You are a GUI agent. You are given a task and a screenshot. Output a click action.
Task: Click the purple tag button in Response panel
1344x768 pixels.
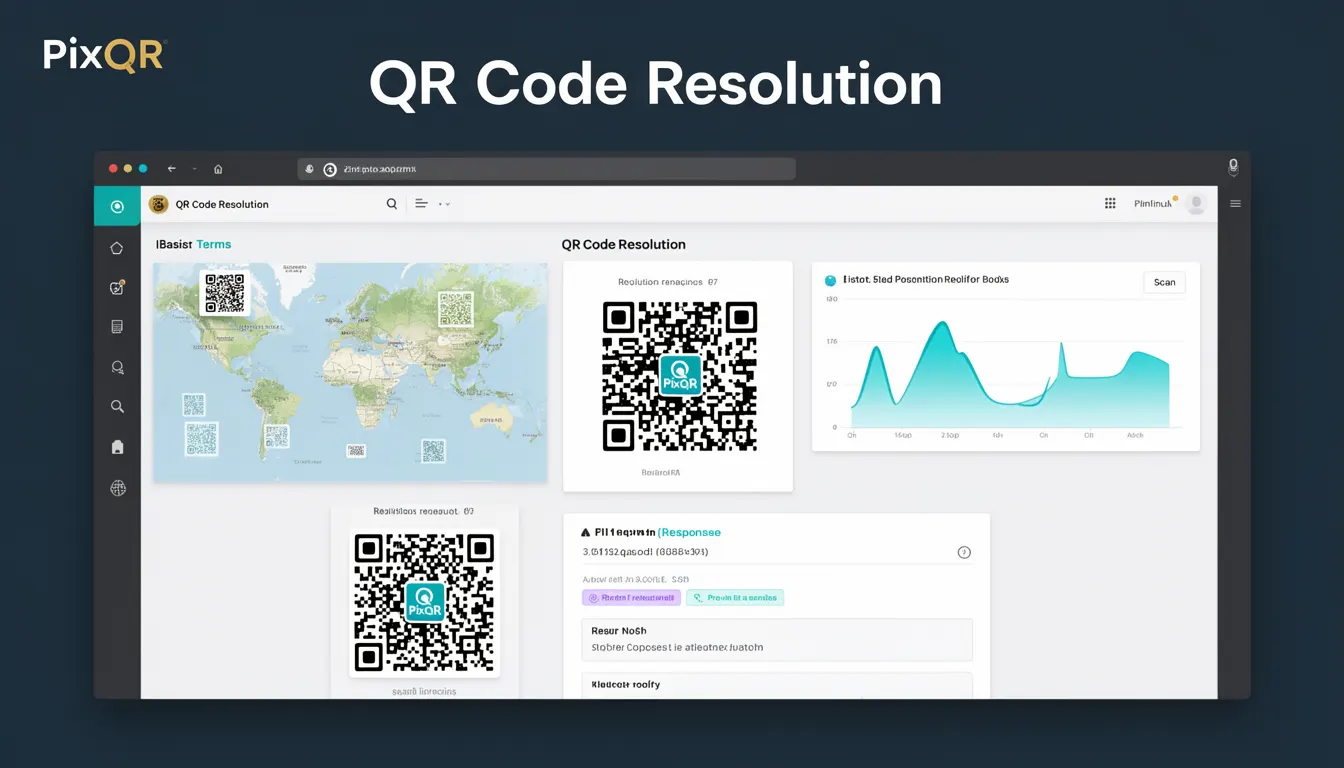631,598
